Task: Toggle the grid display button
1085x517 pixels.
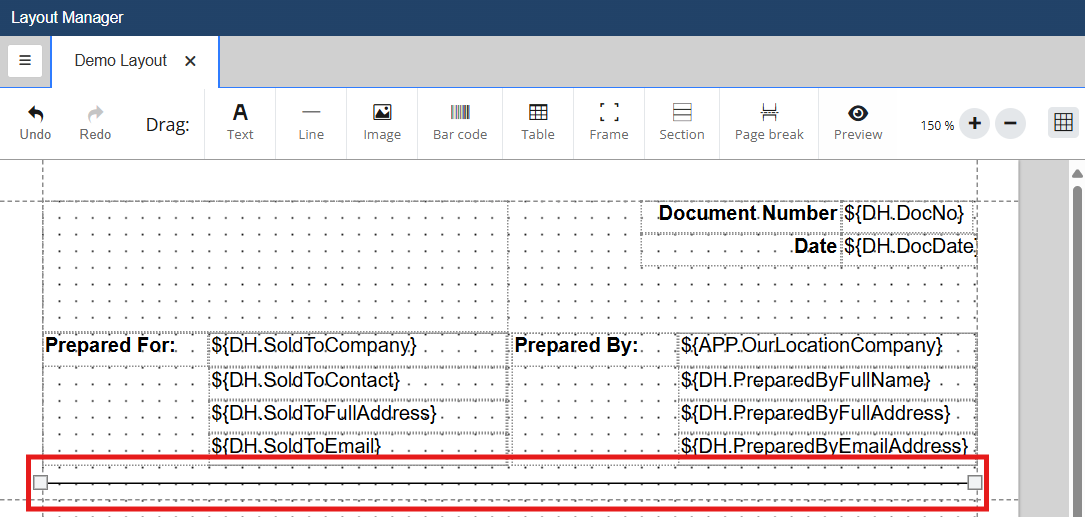Action: point(1063,123)
